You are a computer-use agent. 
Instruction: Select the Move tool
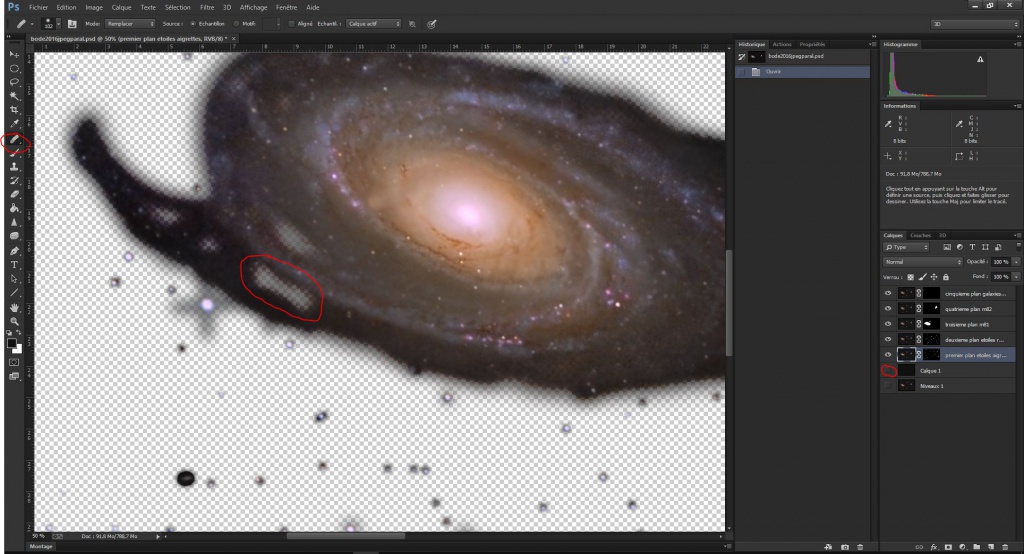tap(14, 54)
